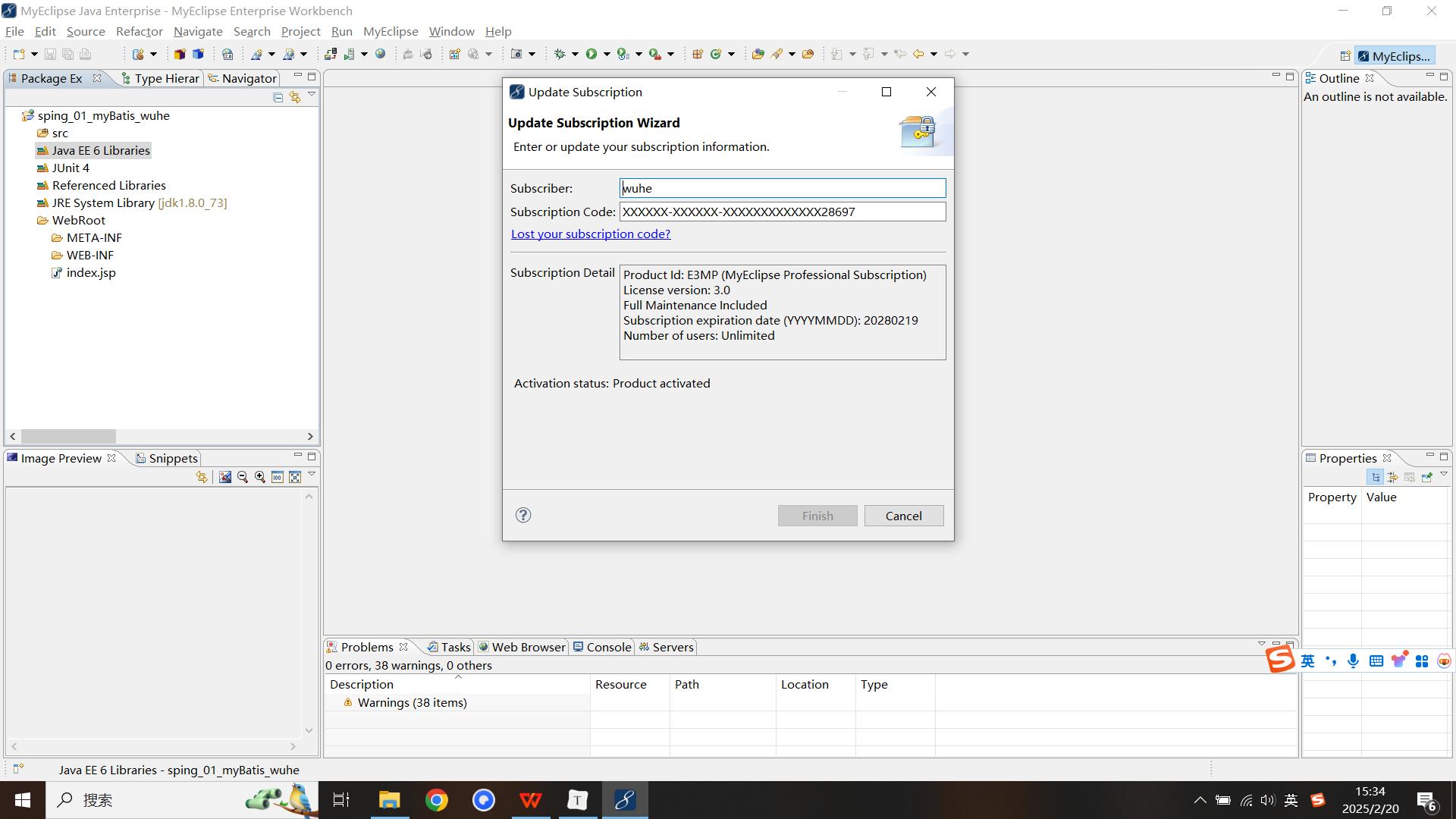Click the Search flashlight toolbar icon
This screenshot has width=1456, height=819.
tap(777, 54)
